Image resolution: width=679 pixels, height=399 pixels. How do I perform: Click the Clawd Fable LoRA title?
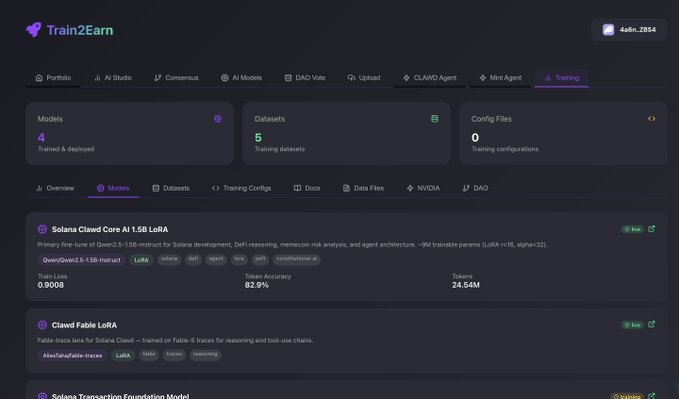click(x=84, y=325)
